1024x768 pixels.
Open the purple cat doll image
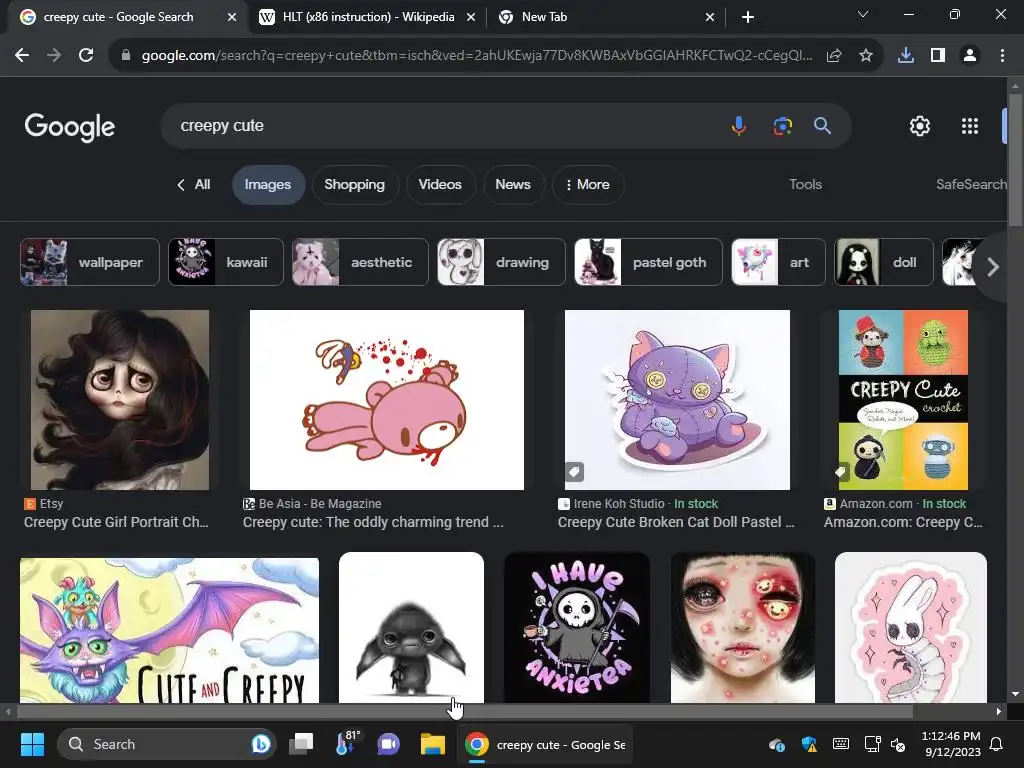tap(677, 400)
